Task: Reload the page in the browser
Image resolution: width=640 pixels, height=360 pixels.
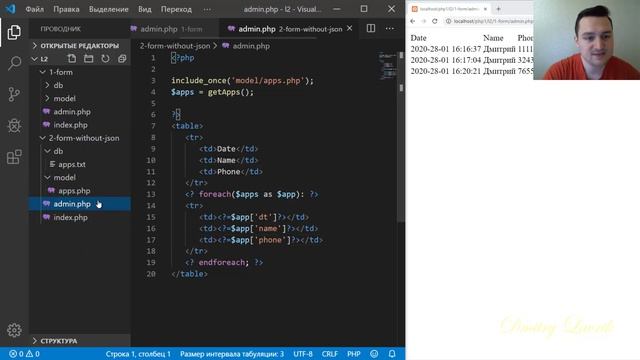Action: click(x=435, y=21)
